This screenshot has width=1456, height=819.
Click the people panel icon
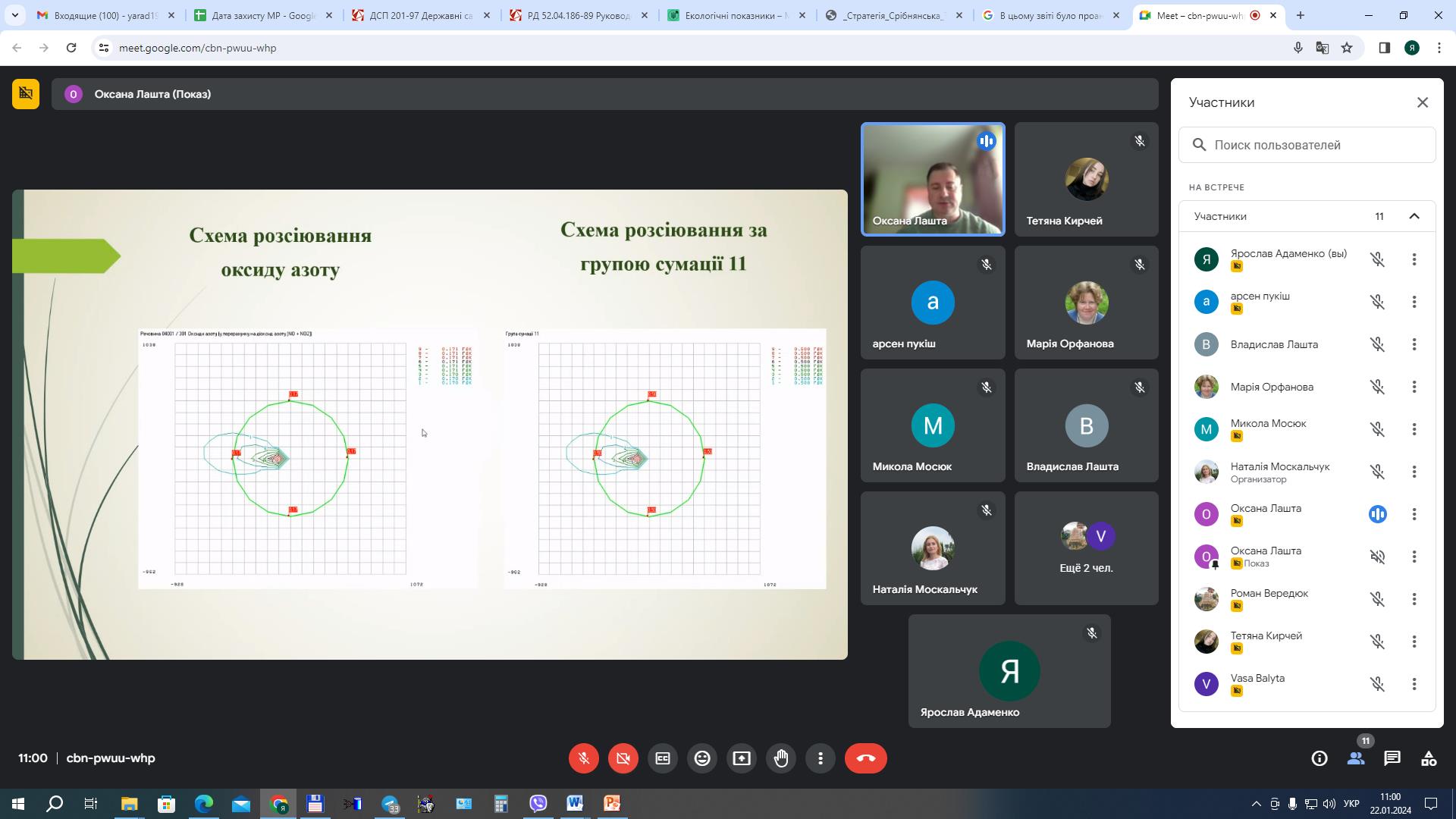pos(1356,758)
